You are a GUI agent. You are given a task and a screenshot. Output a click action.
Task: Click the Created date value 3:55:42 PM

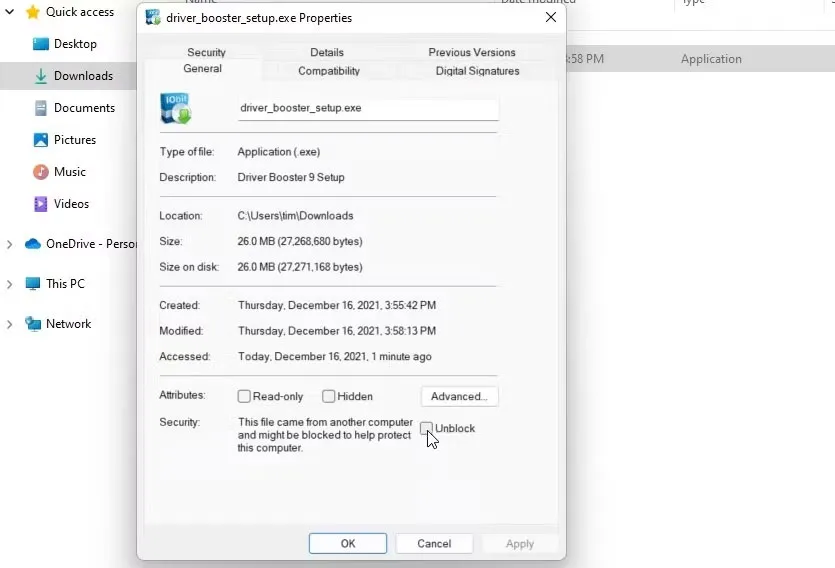pyautogui.click(x=337, y=305)
